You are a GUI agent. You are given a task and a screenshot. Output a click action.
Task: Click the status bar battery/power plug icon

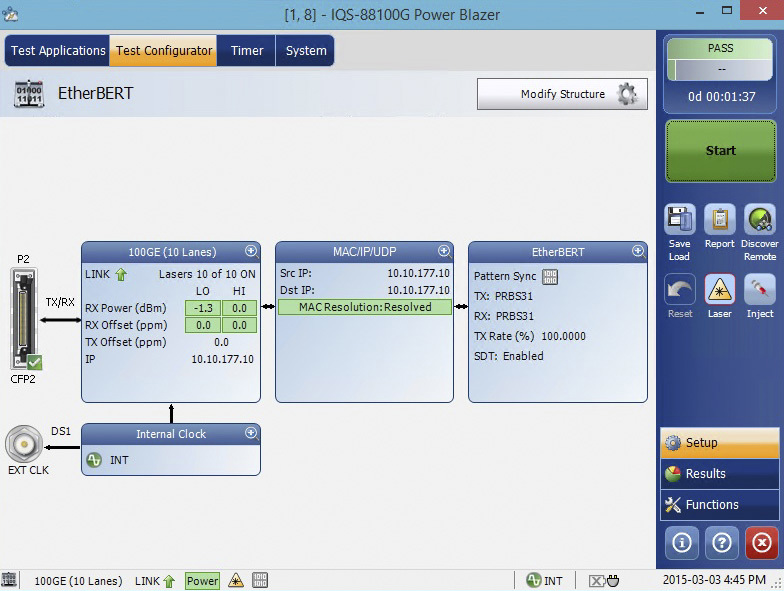[x=604, y=580]
